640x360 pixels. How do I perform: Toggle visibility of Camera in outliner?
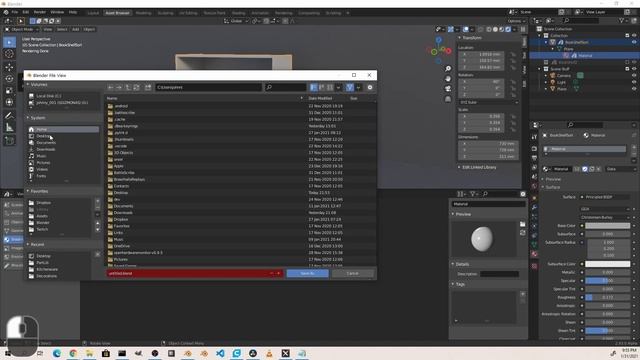[634, 76]
